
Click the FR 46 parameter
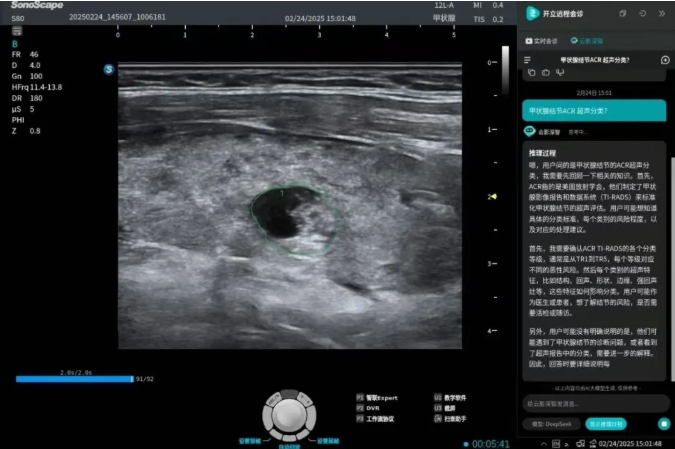point(25,54)
